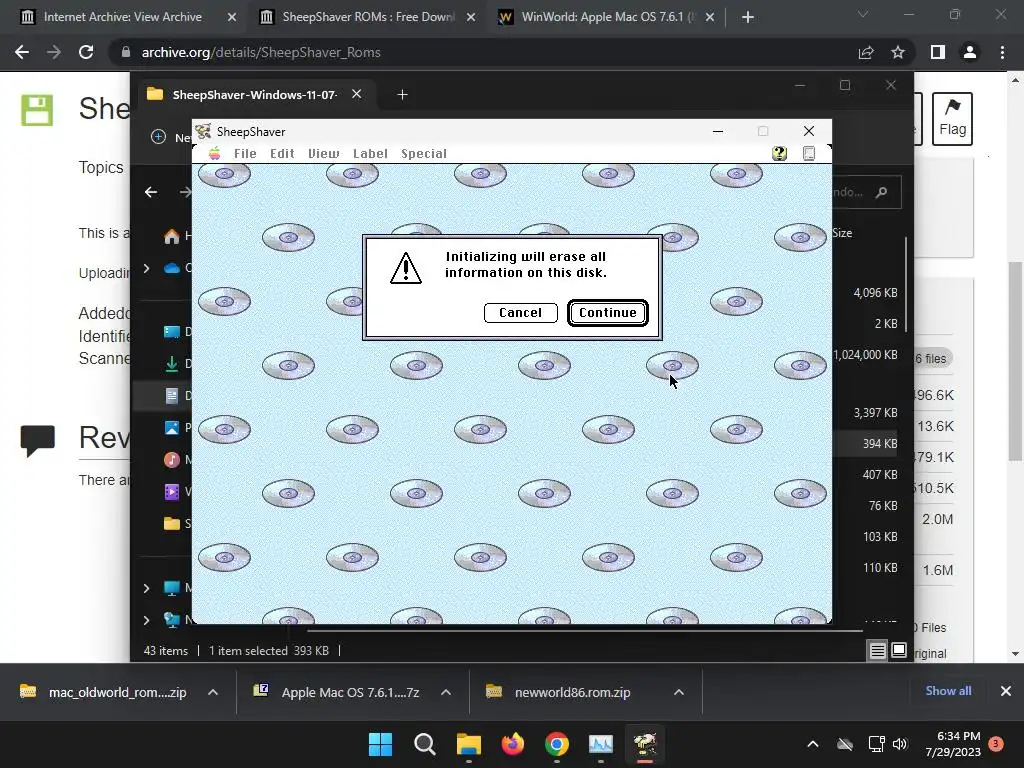Viewport: 1024px width, 768px height.
Task: Switch to WinWorld Apple Mac OS 7.6.1 tab
Action: [x=606, y=17]
